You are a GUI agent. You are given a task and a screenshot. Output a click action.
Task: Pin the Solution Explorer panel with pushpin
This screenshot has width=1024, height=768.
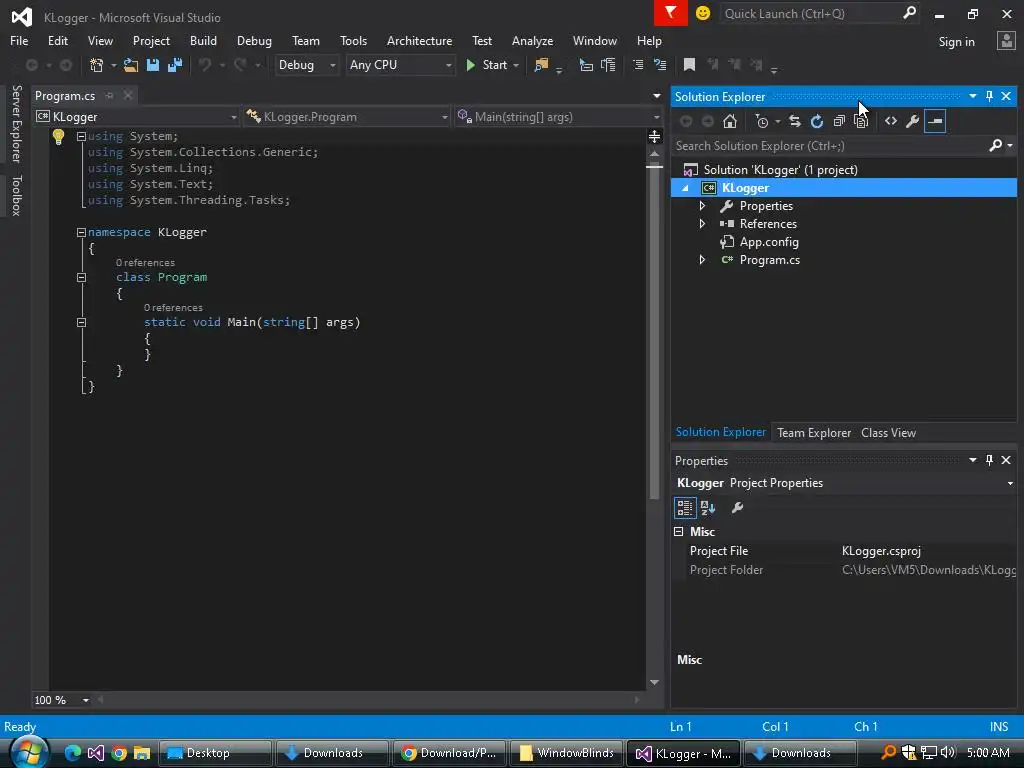point(989,96)
